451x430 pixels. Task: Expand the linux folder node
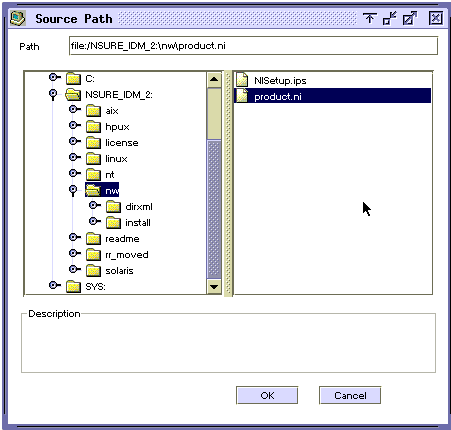pos(75,157)
